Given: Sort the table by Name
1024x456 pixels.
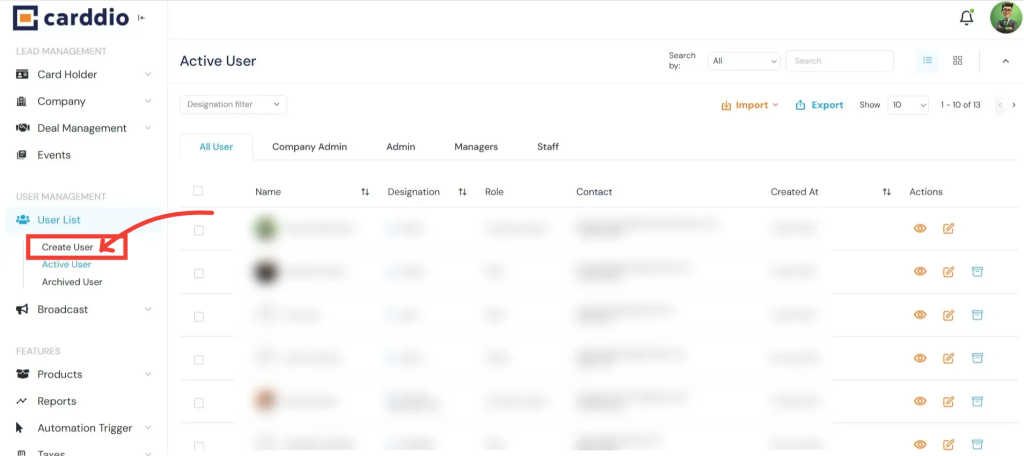Looking at the screenshot, I should pyautogui.click(x=365, y=192).
